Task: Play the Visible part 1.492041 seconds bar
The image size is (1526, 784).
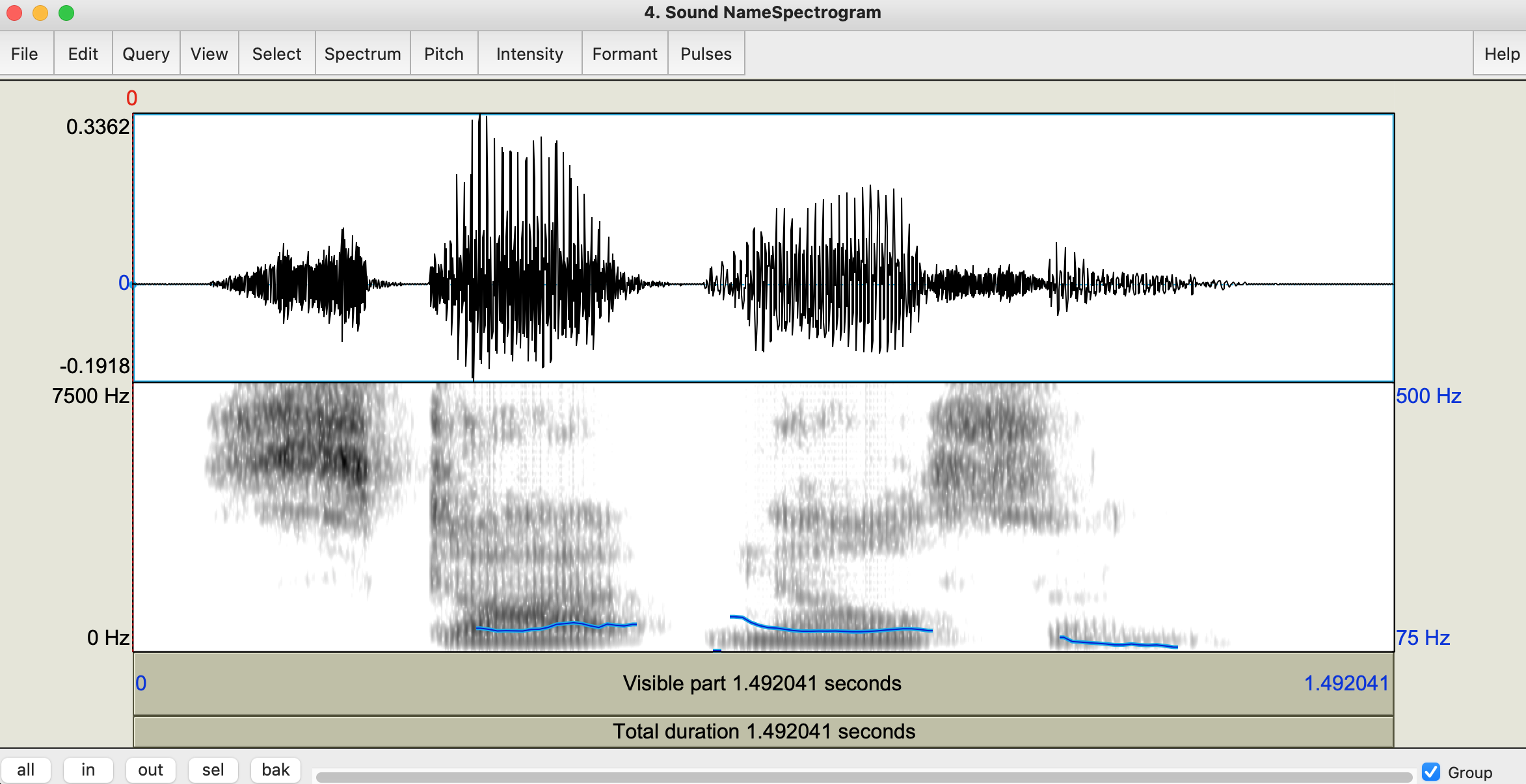Action: (x=762, y=684)
